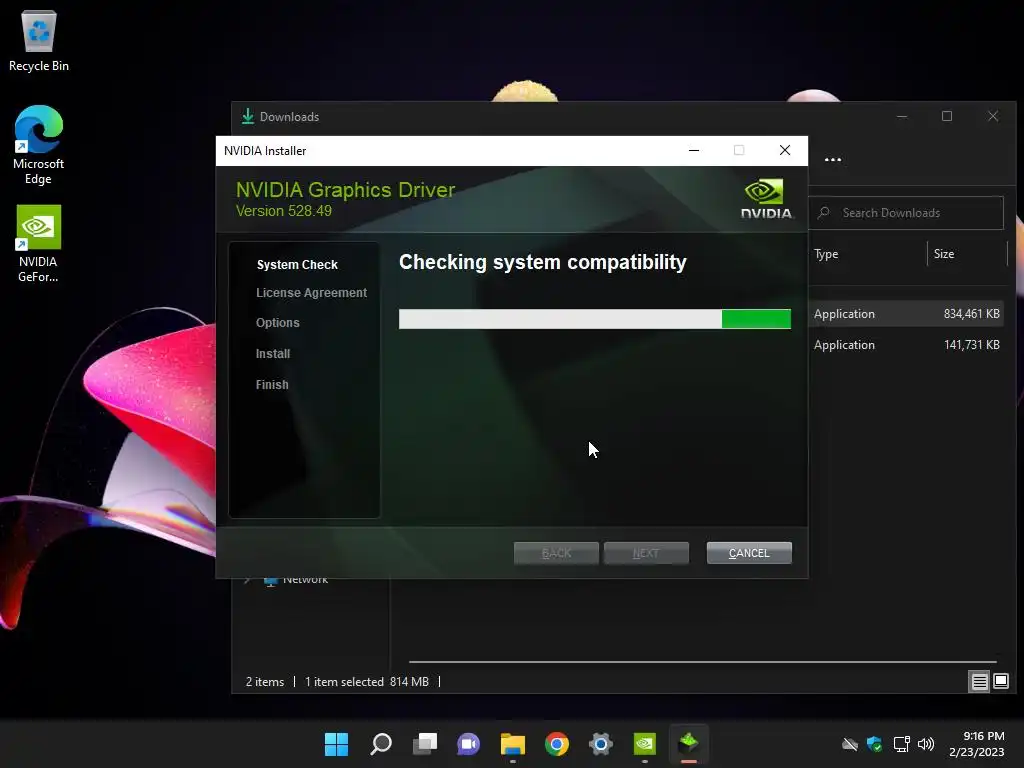Open Settings gear on taskbar
Screen dimensions: 1024x768
click(x=600, y=744)
